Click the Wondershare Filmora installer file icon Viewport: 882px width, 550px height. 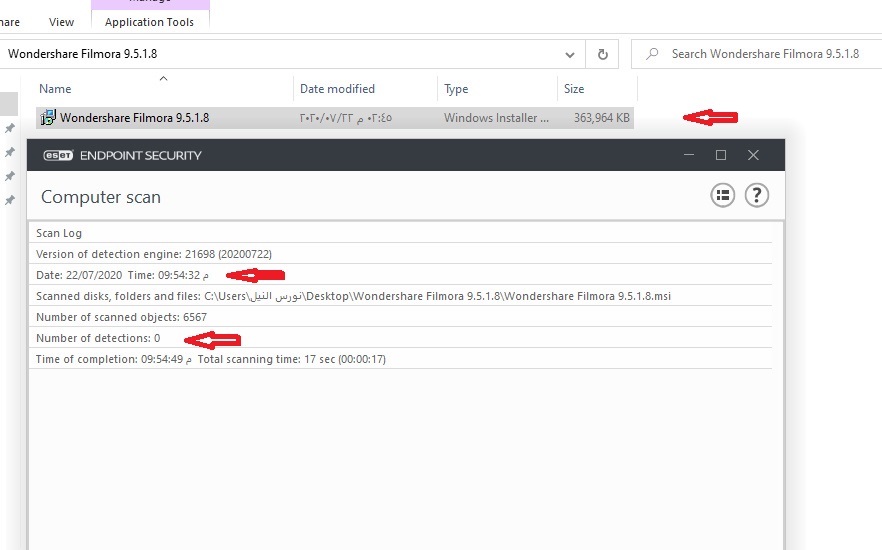(x=47, y=118)
